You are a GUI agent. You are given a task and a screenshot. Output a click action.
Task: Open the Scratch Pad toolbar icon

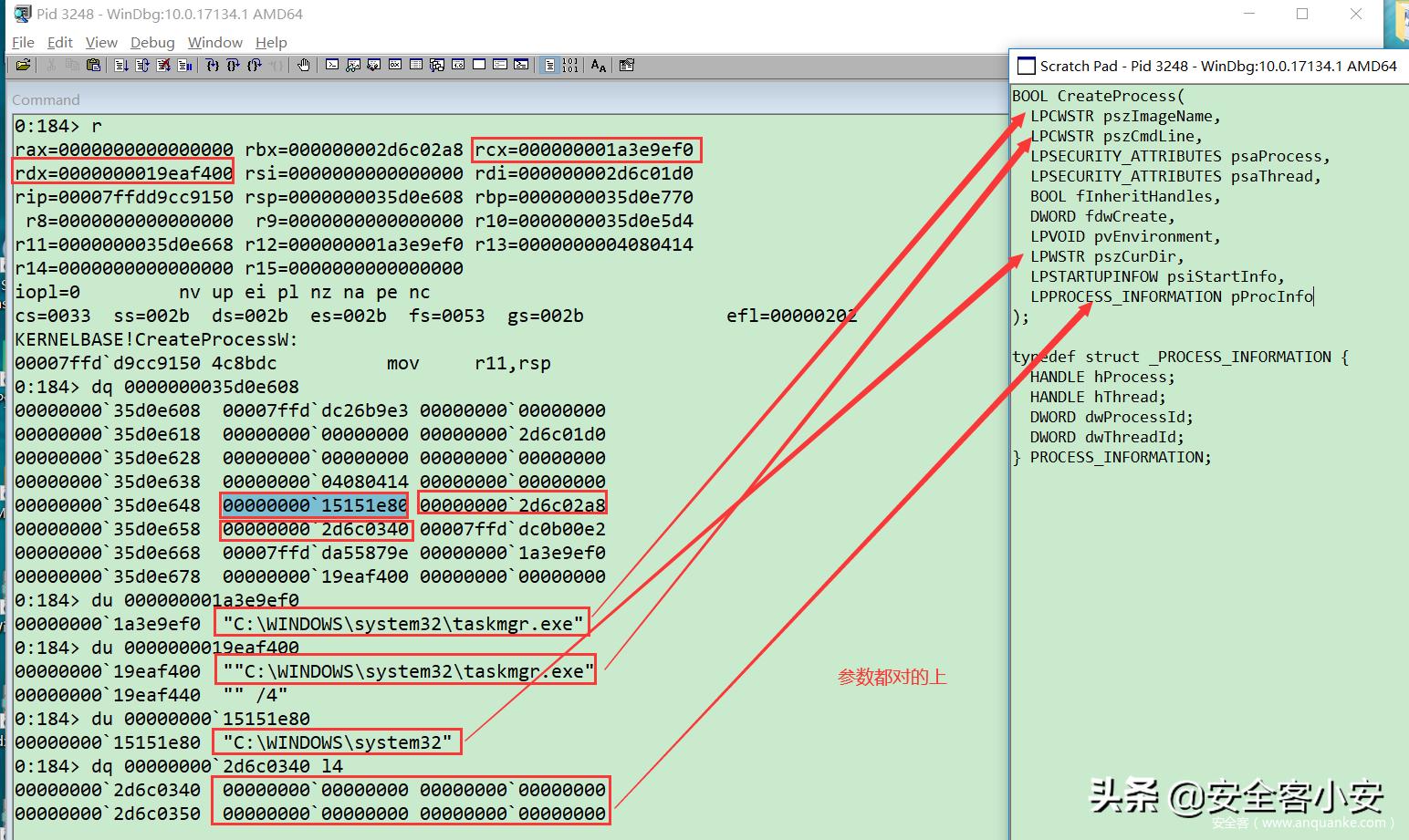pyautogui.click(x=479, y=65)
